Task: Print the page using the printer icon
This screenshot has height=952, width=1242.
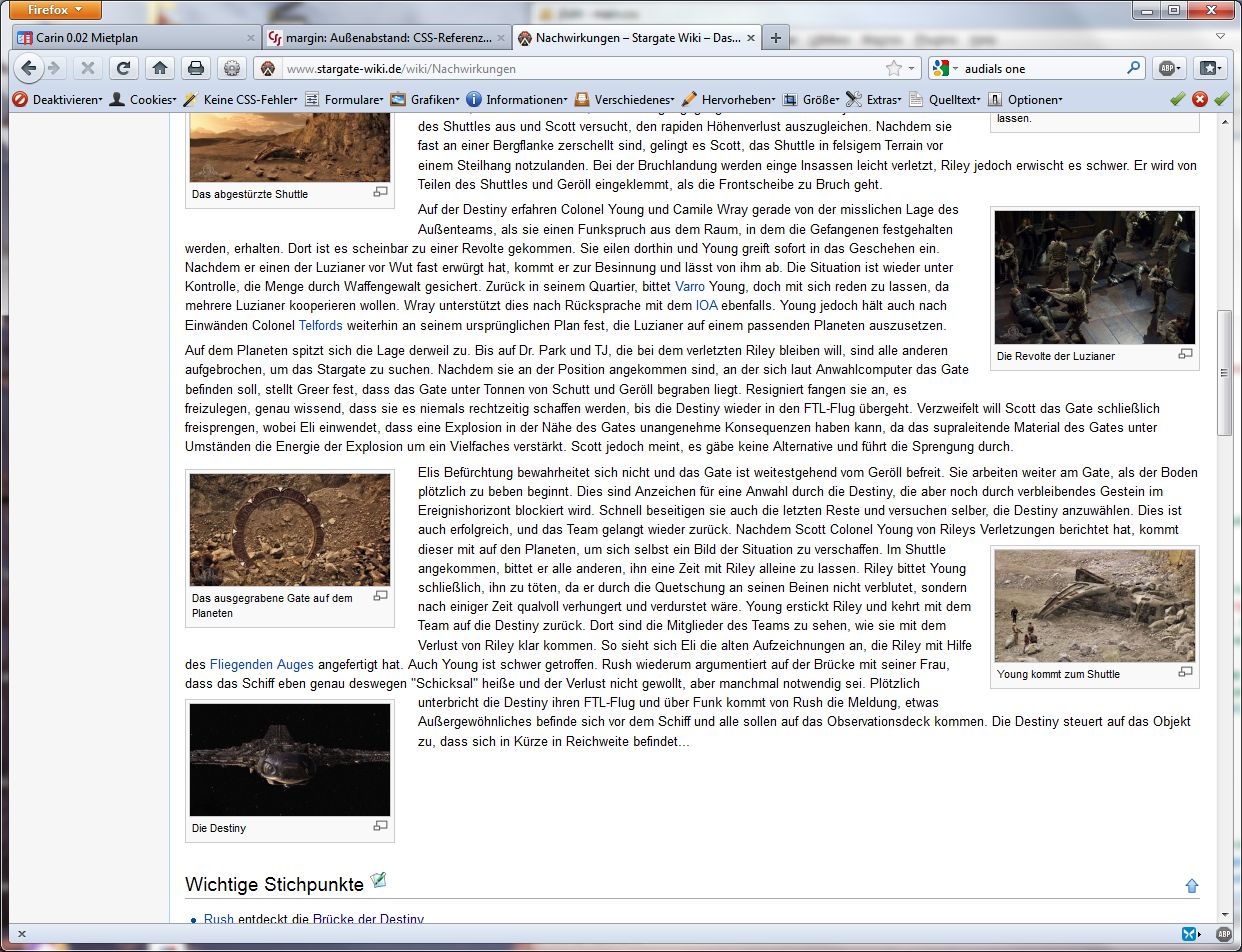Action: point(196,68)
